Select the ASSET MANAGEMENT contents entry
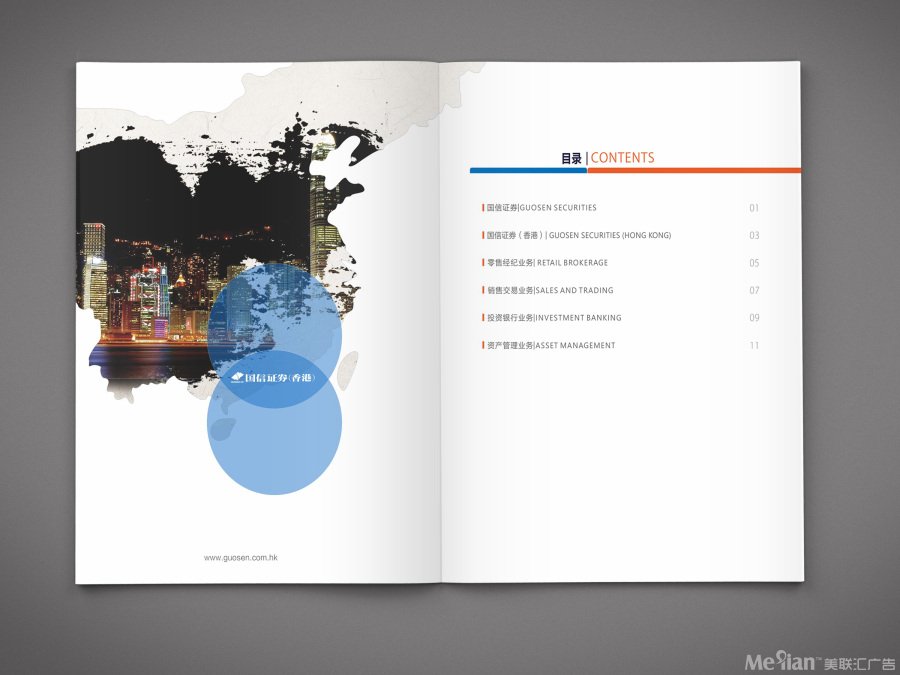 coord(548,346)
